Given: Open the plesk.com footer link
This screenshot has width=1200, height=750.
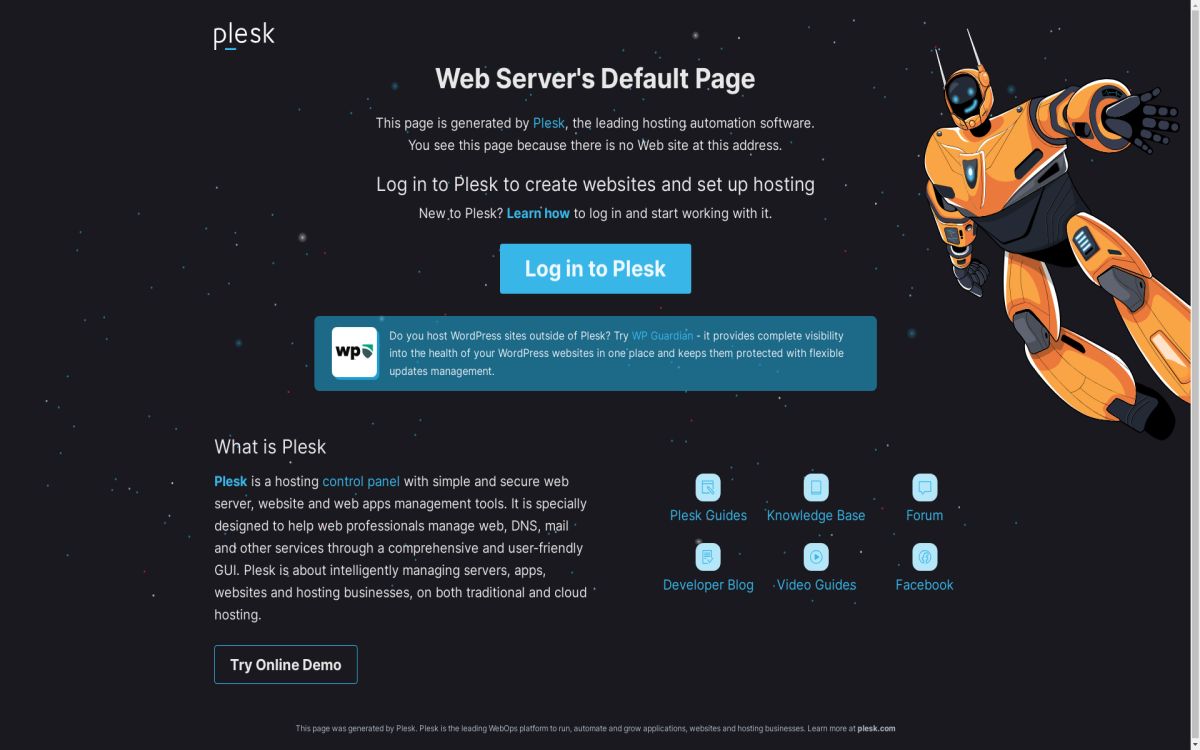Looking at the screenshot, I should coord(876,728).
